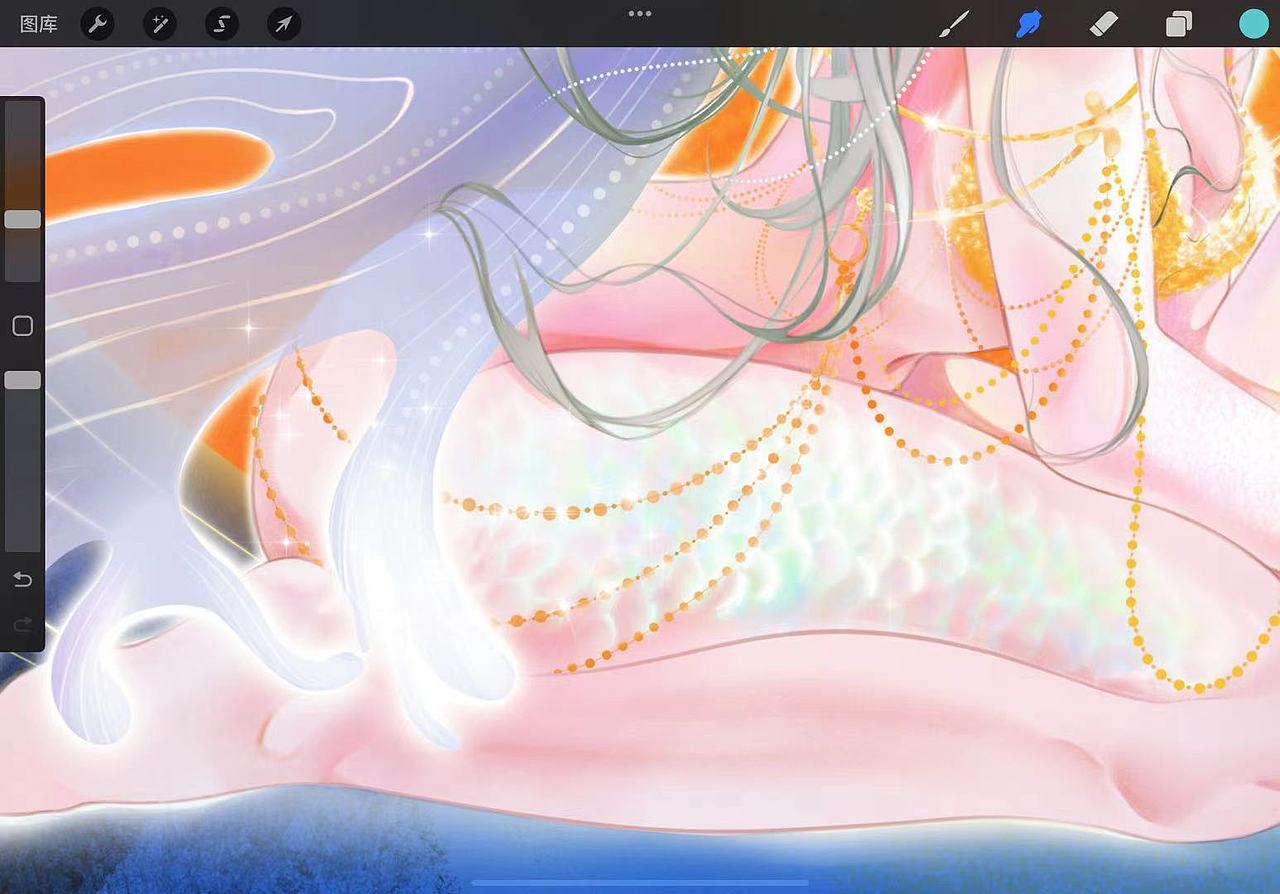The image size is (1280, 894).
Task: Select the Smudge finger tool
Action: [1028, 24]
